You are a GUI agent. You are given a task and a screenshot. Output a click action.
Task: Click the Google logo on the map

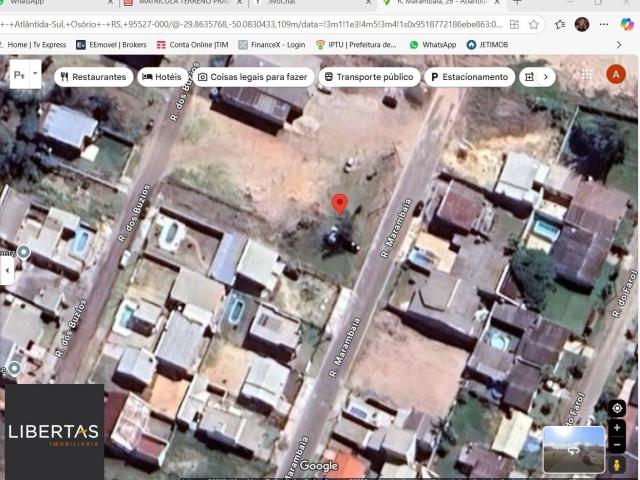pyautogui.click(x=318, y=465)
